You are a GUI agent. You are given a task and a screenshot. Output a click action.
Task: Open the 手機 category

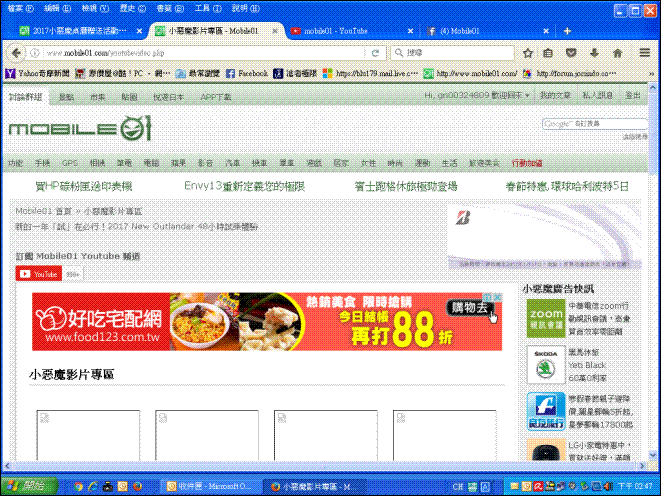point(42,163)
